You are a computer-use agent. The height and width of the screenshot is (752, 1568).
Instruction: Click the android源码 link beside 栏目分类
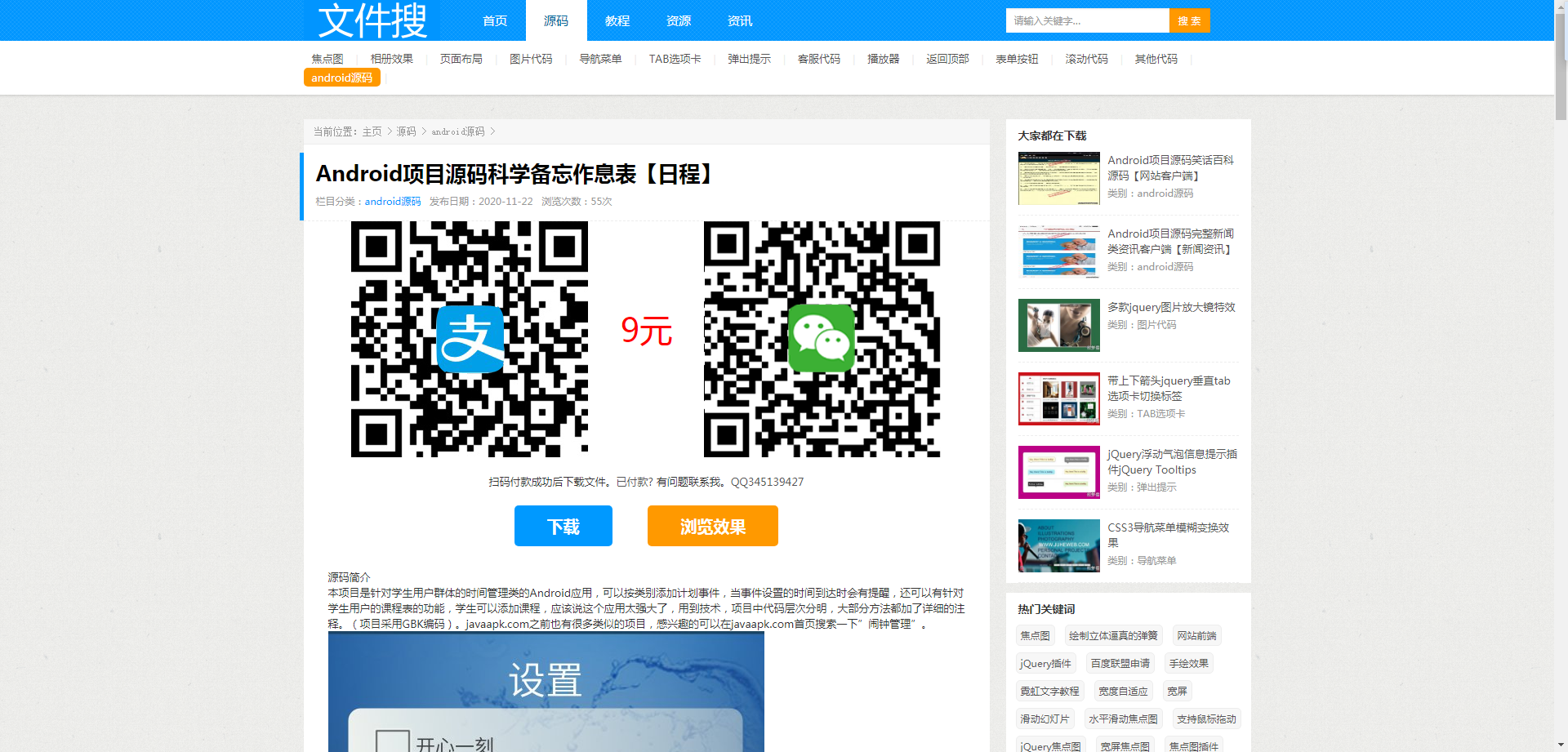click(393, 201)
